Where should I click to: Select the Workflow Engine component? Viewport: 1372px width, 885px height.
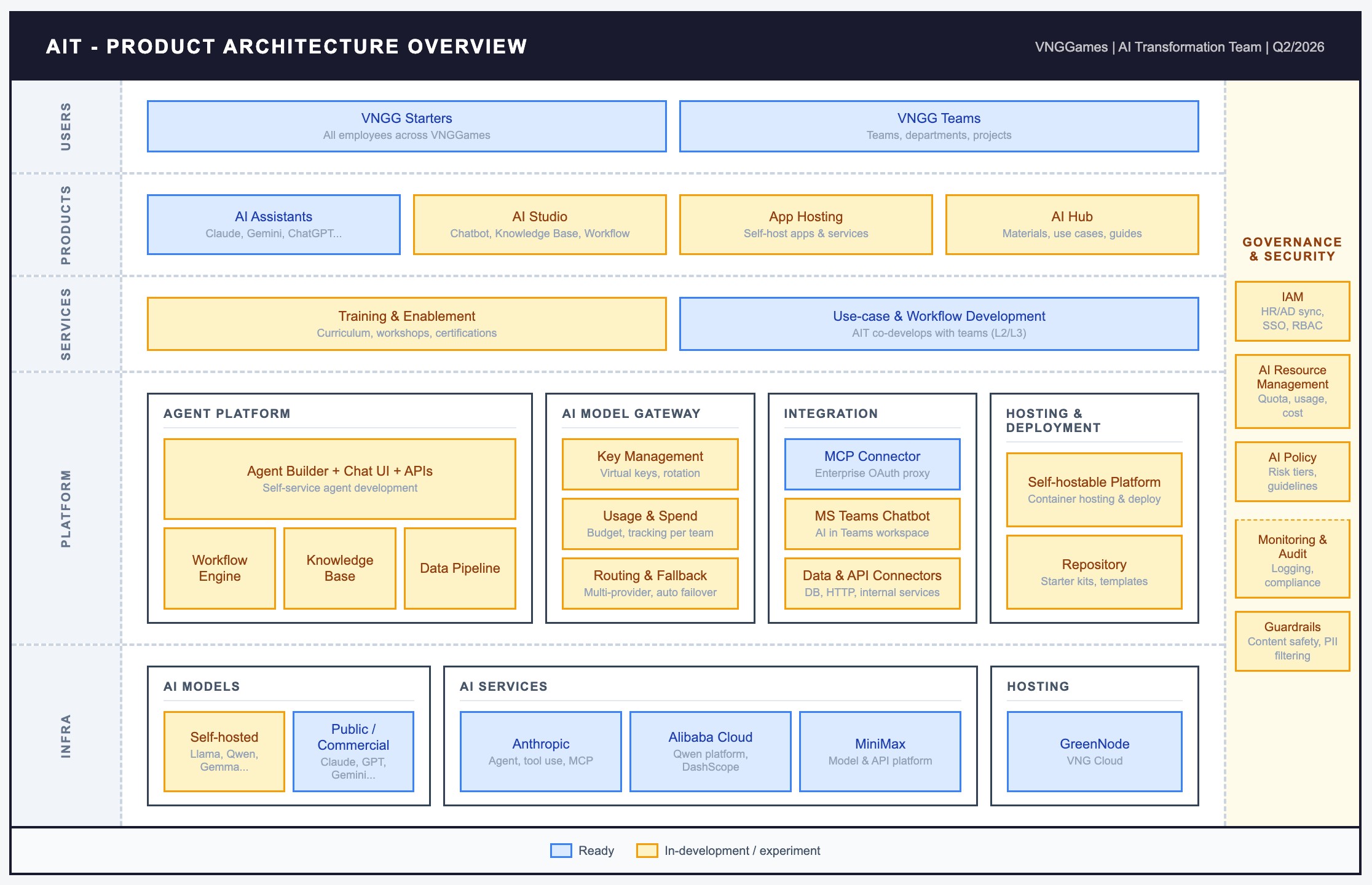[x=219, y=568]
